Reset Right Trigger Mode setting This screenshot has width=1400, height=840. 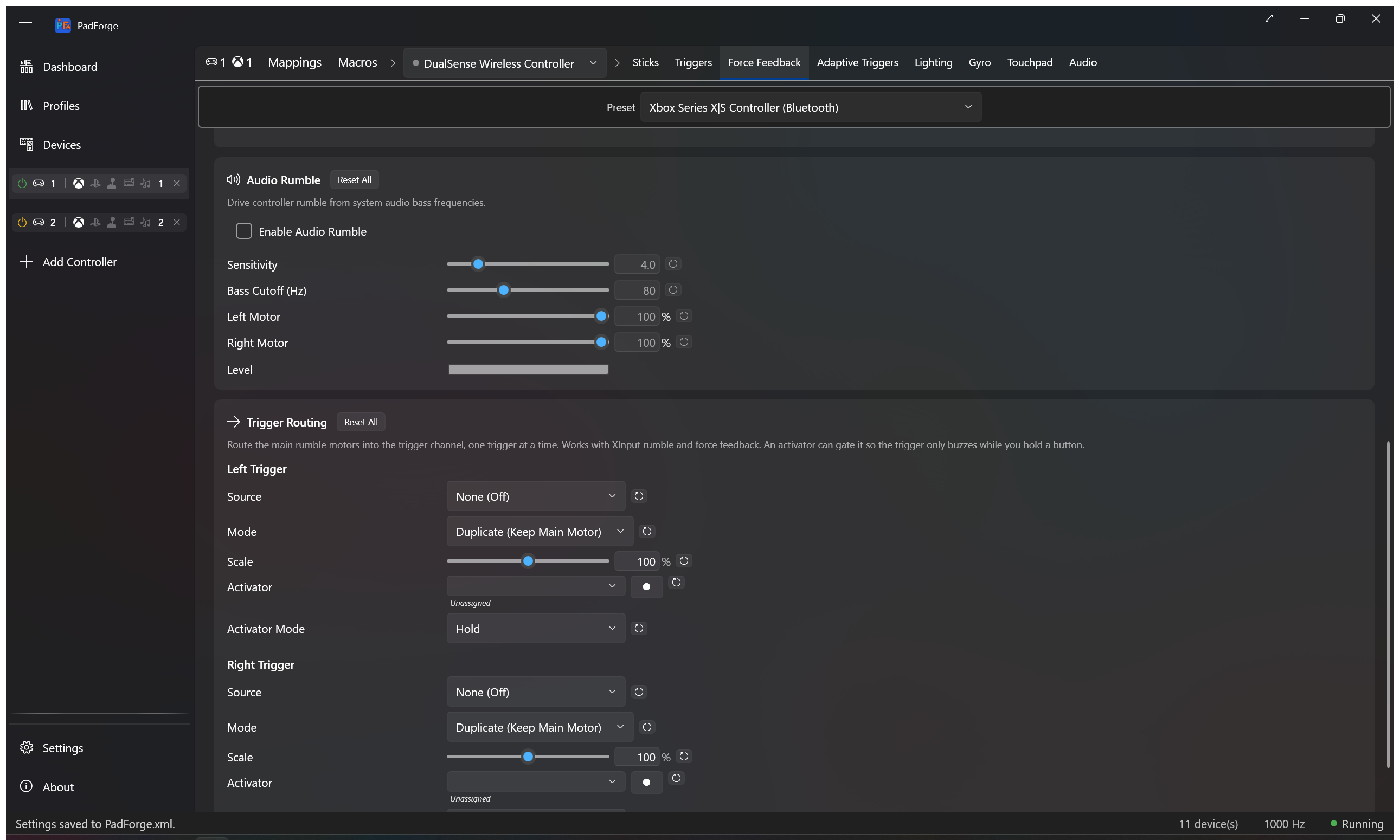(647, 727)
